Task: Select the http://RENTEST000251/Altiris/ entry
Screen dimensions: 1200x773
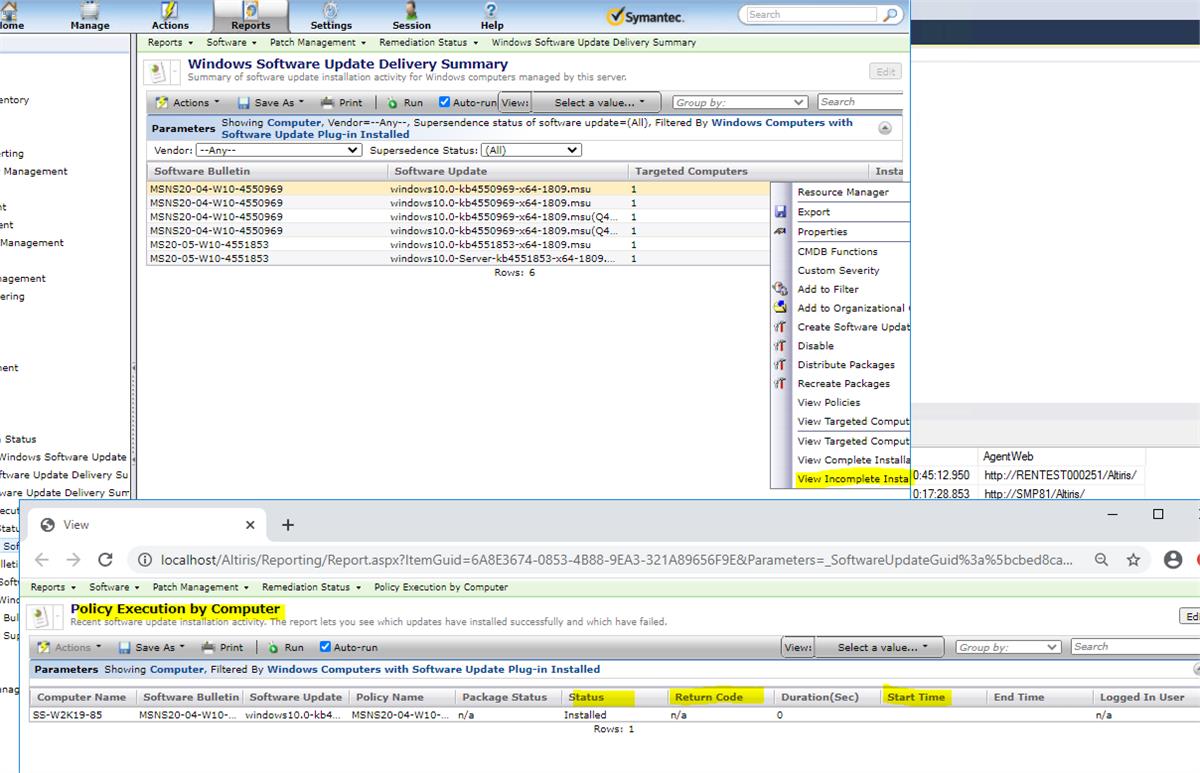Action: tap(1059, 475)
